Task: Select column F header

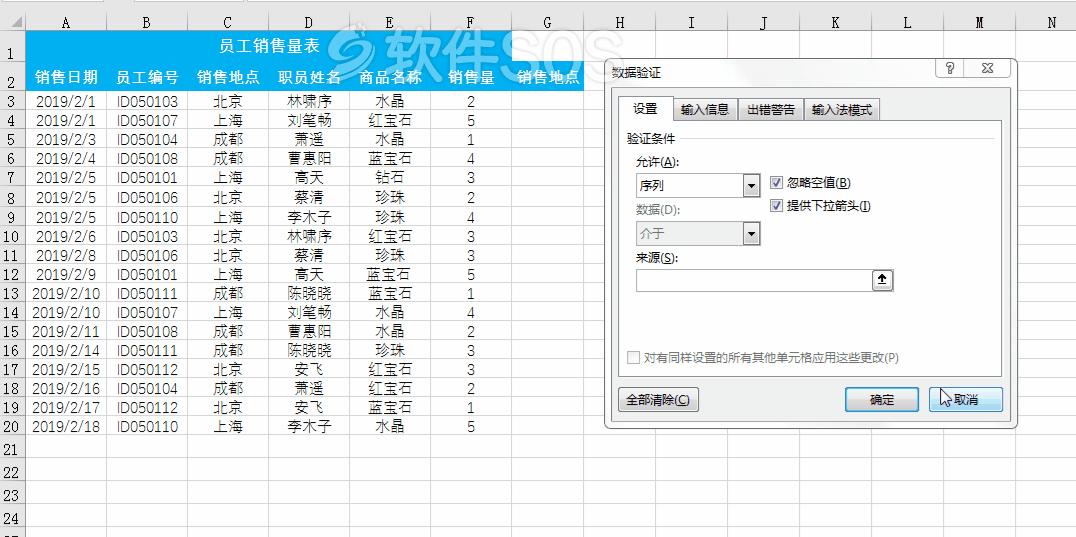Action: [x=471, y=23]
